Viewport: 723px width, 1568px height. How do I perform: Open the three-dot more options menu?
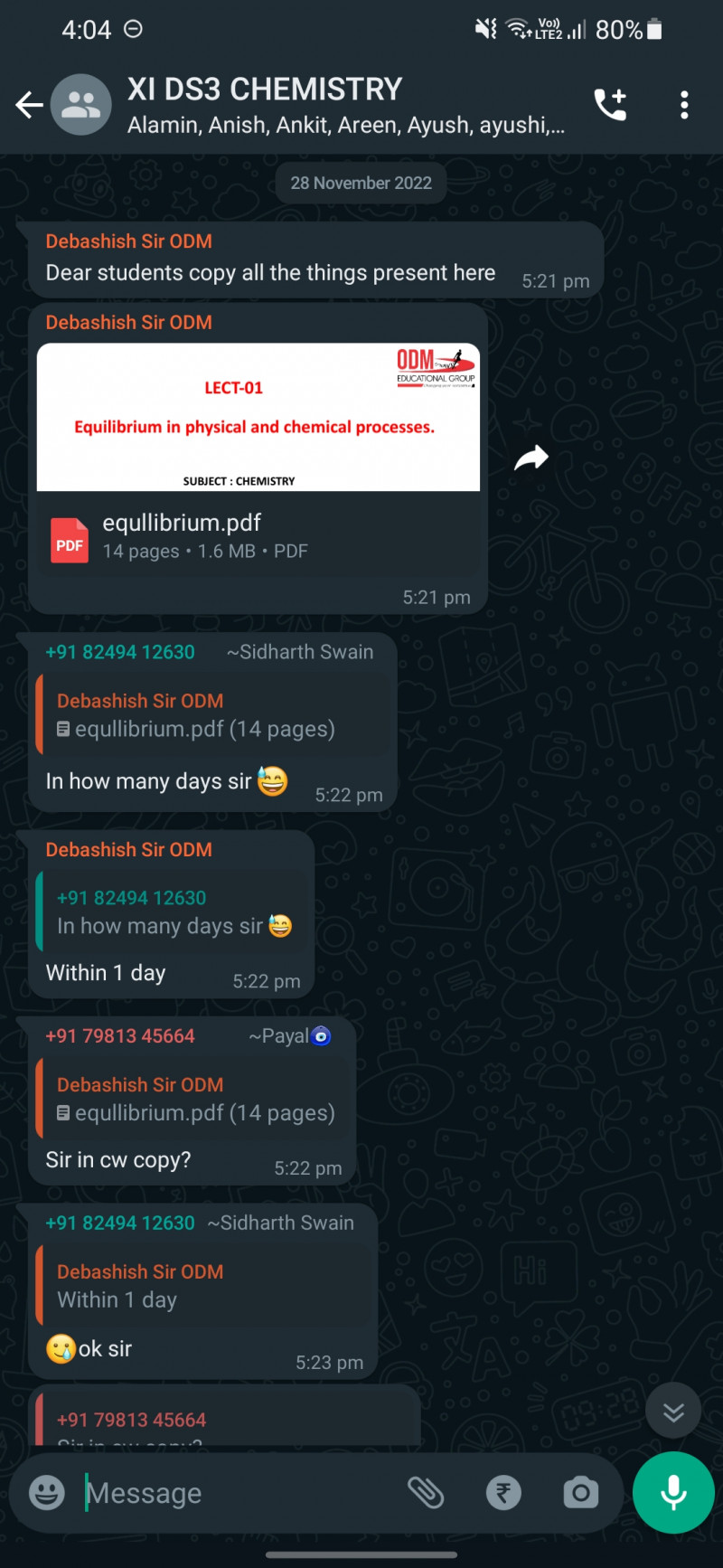click(x=684, y=105)
